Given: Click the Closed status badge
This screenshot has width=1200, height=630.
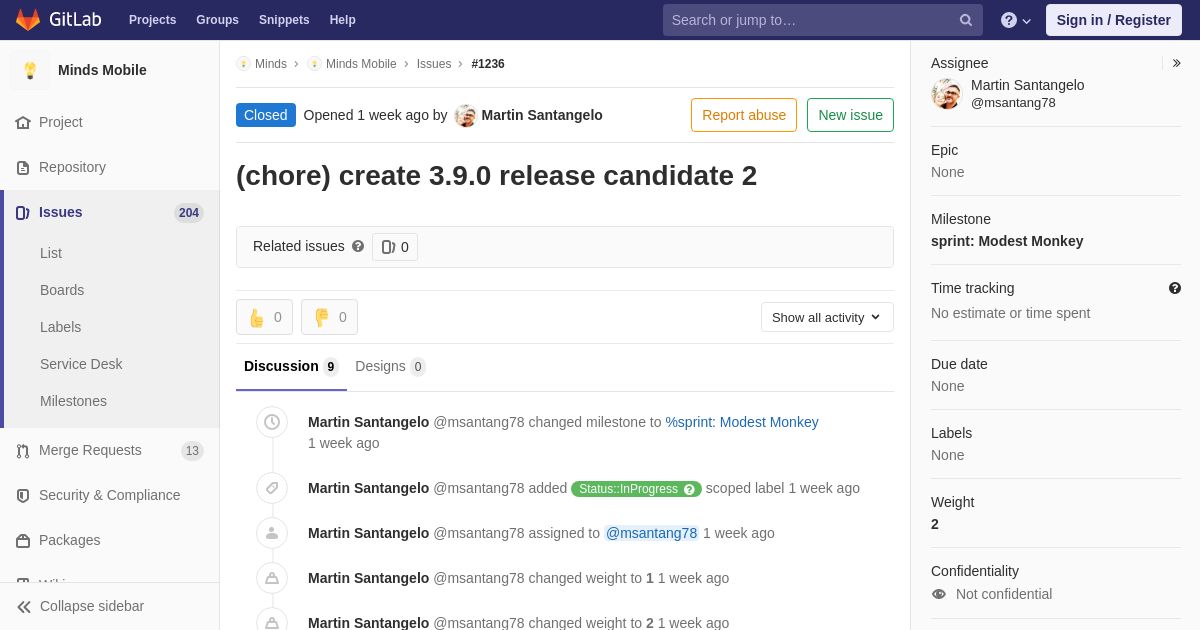Looking at the screenshot, I should pos(266,115).
